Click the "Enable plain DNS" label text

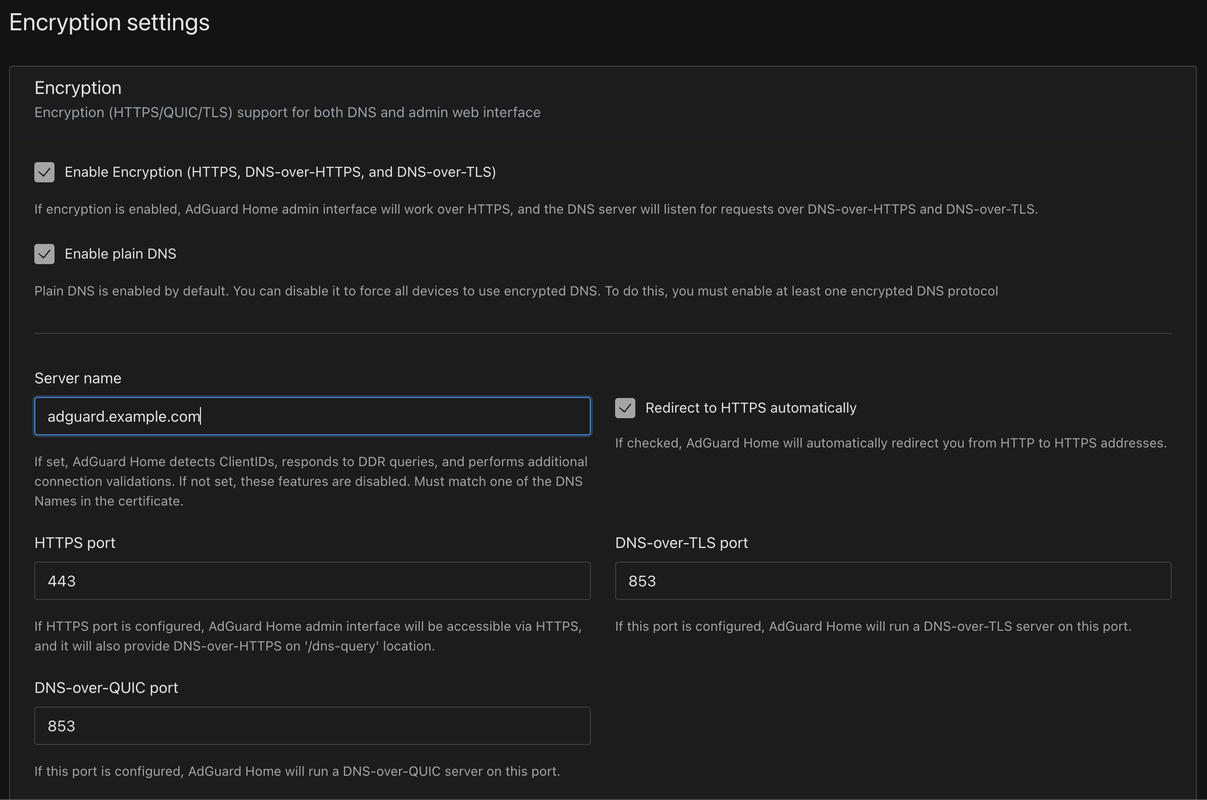pos(120,254)
